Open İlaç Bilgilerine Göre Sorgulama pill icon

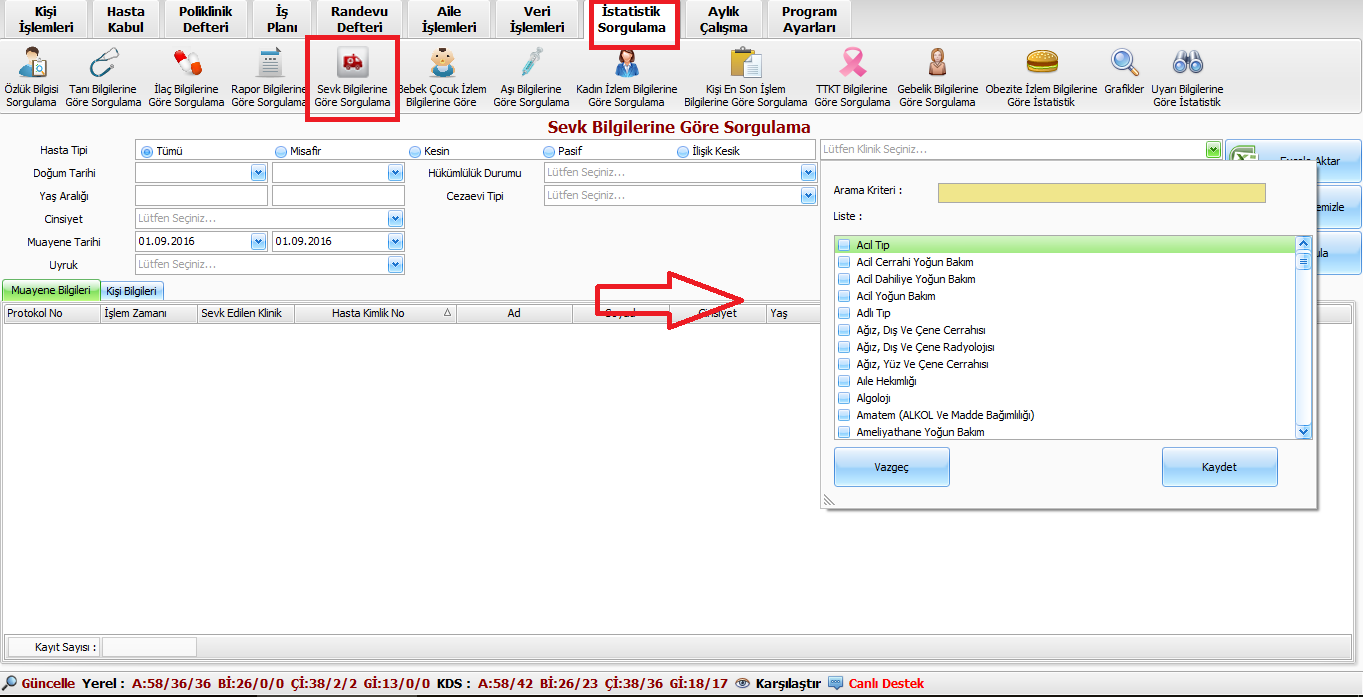click(x=187, y=64)
